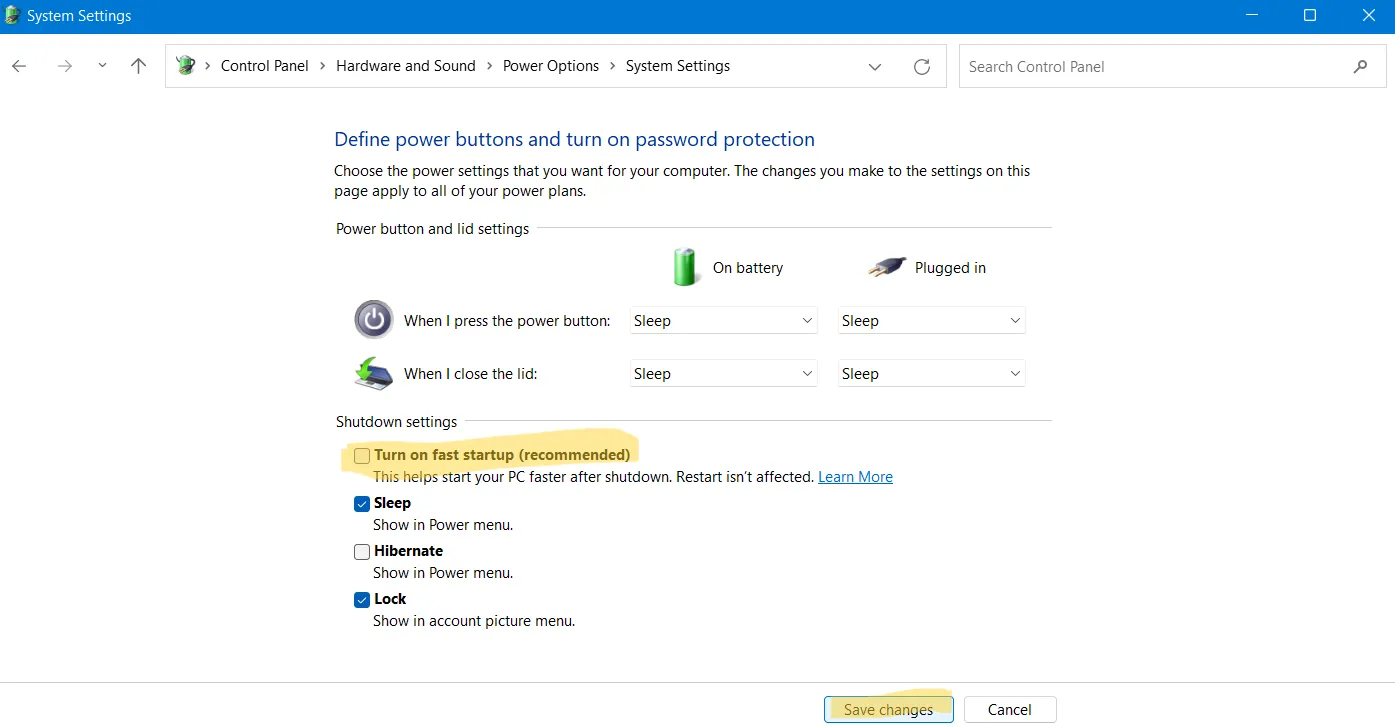
Task: Navigate to Power Options breadcrumb
Action: click(551, 66)
